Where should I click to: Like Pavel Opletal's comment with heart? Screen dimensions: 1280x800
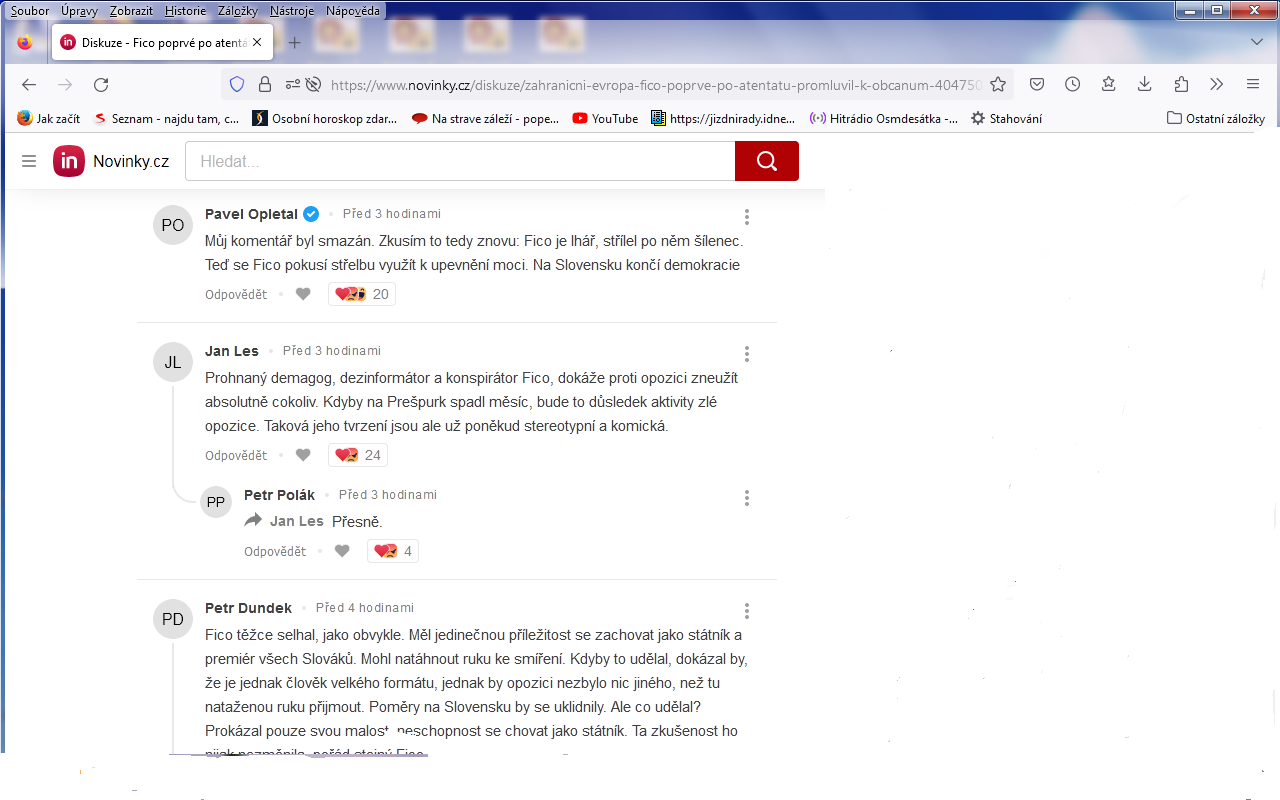click(x=304, y=294)
